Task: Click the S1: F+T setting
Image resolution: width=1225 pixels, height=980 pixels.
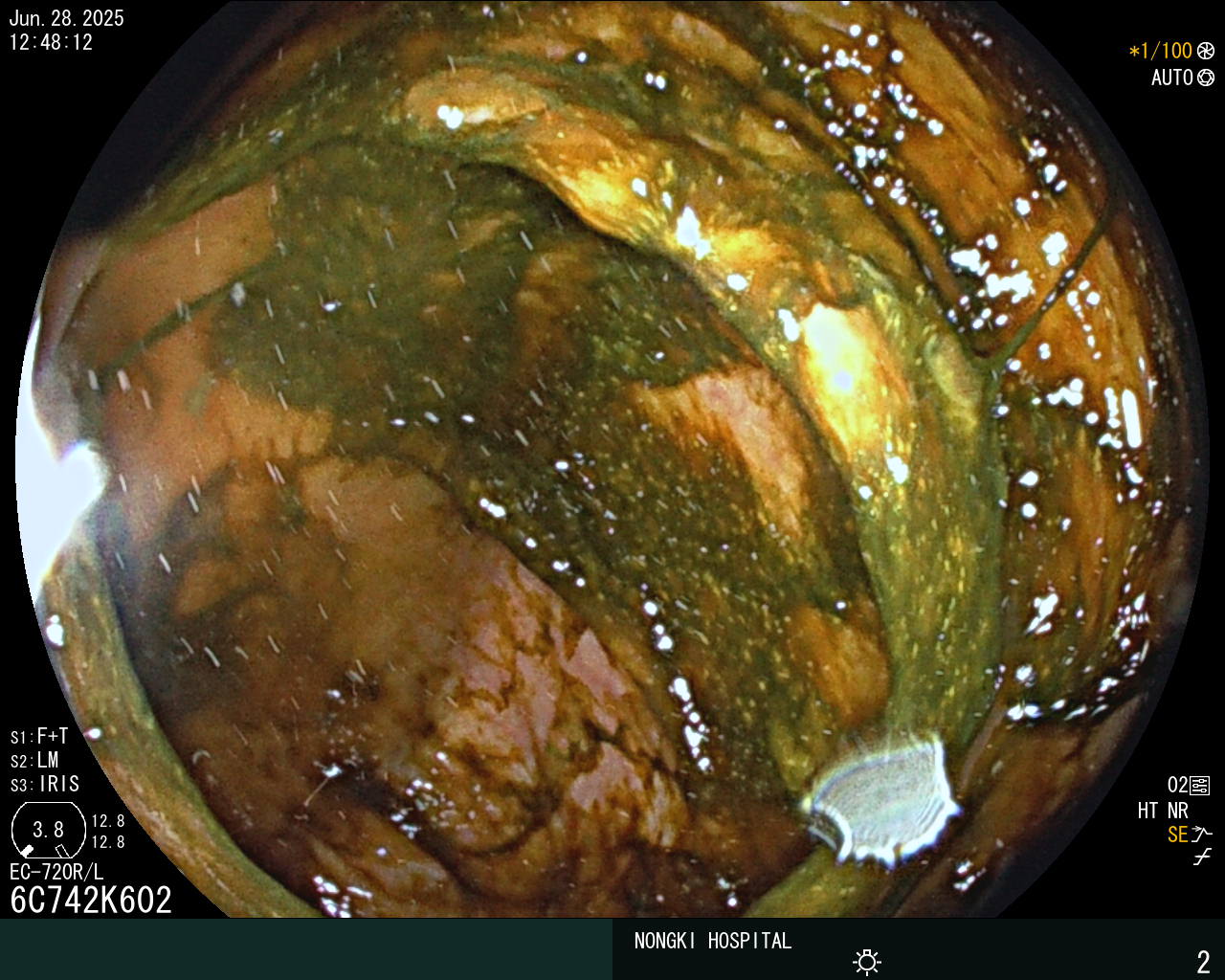Action: click(x=39, y=736)
